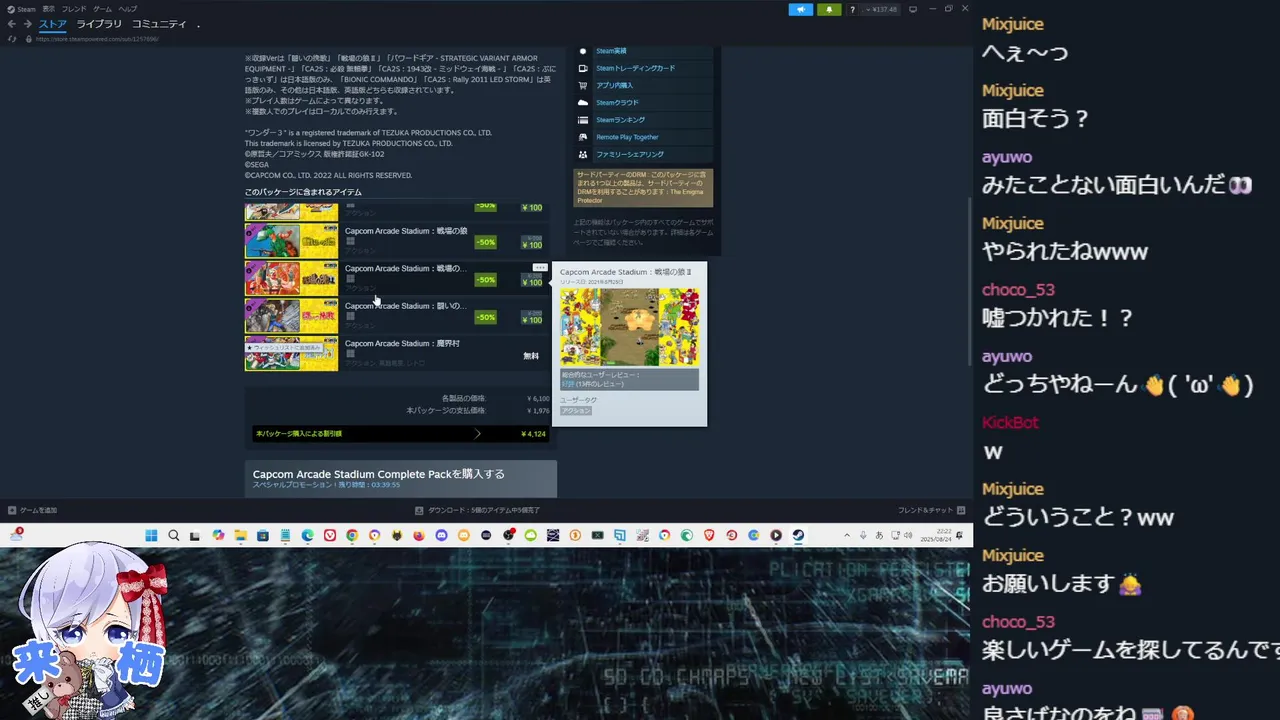Open the 表示 menu
The width and height of the screenshot is (1280, 720).
coord(49,9)
